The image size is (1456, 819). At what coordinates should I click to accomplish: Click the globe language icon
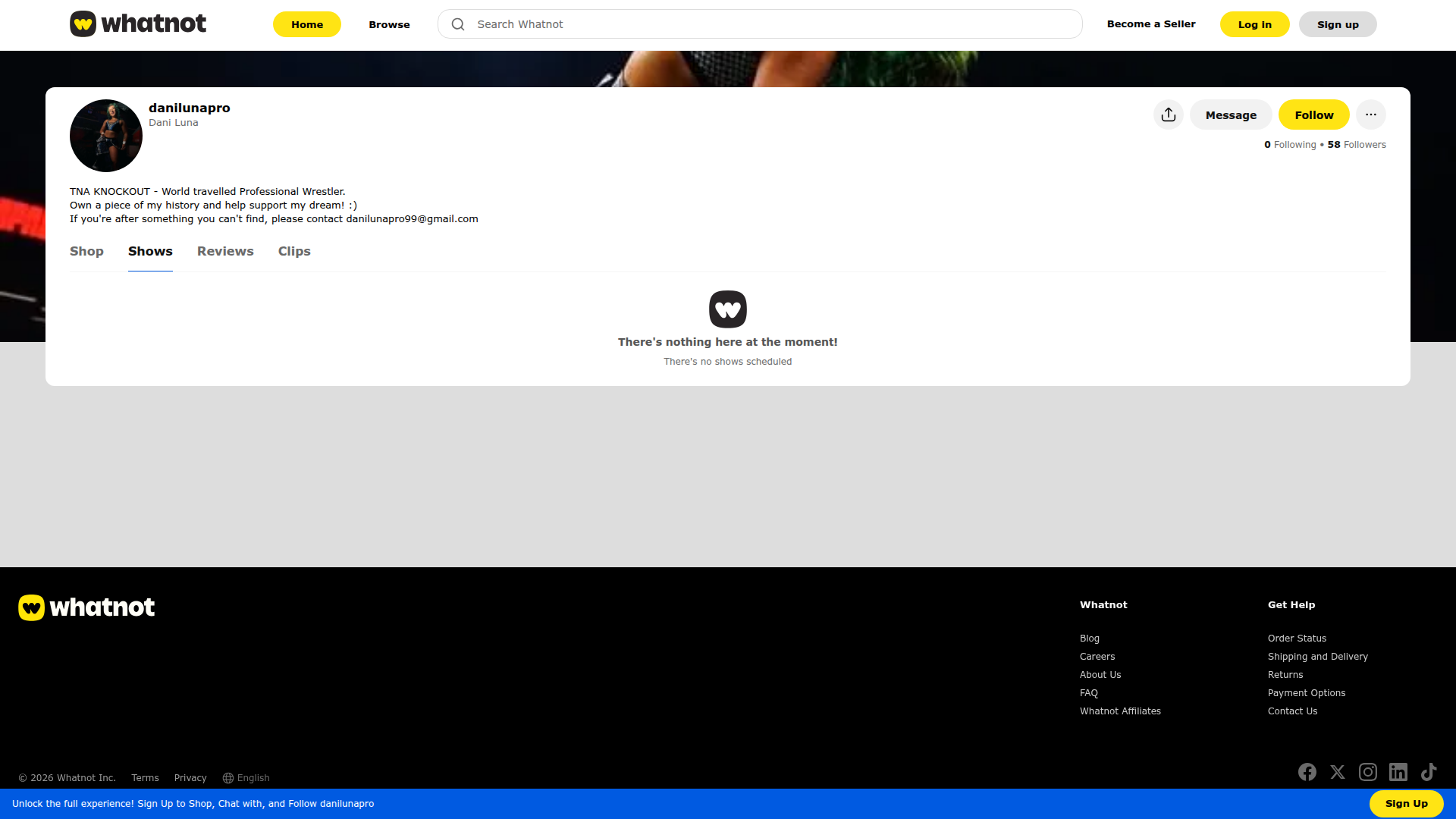point(227,778)
